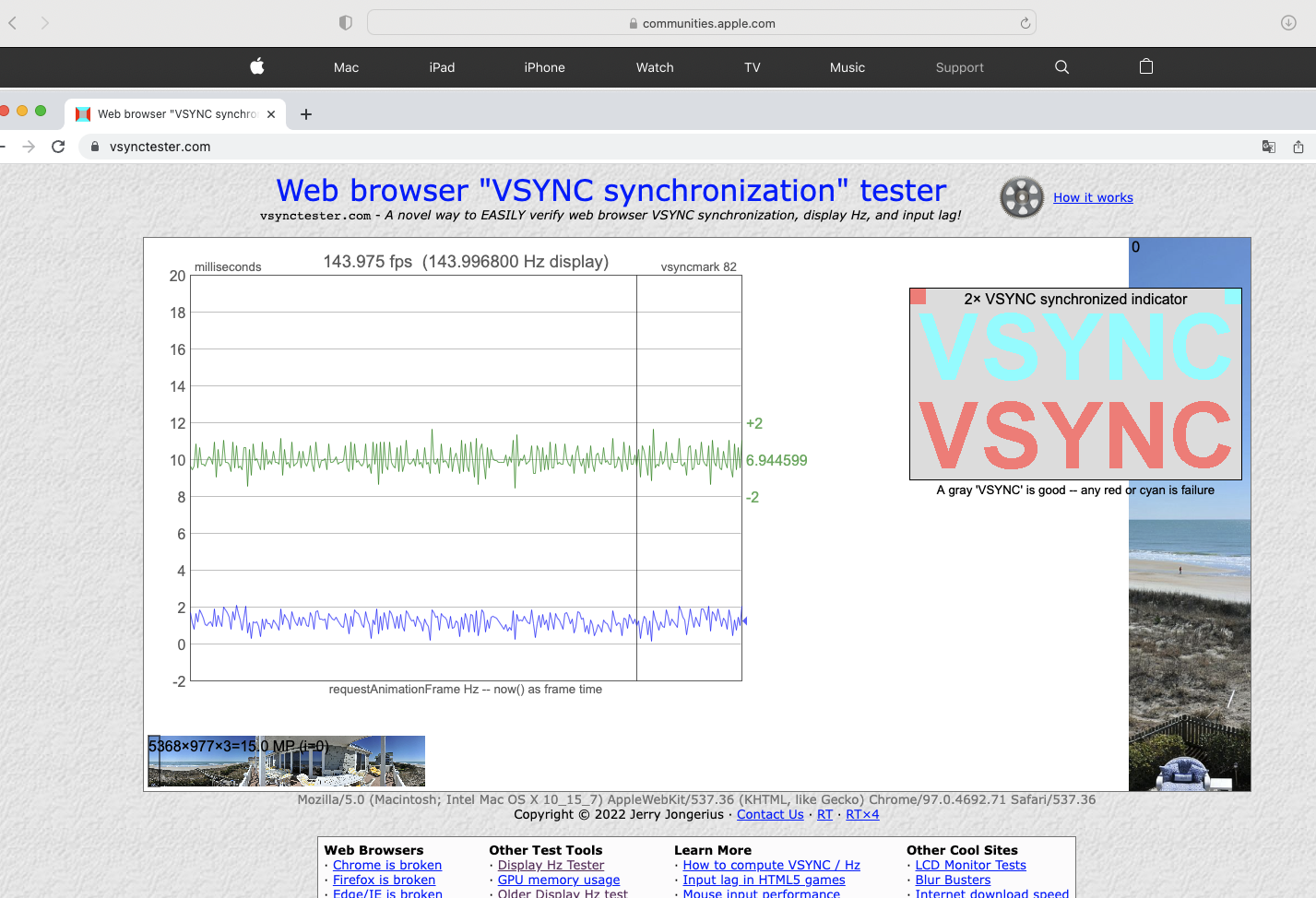The width and height of the screenshot is (1316, 898).
Task: Select the iPhone menu item
Action: (x=544, y=67)
